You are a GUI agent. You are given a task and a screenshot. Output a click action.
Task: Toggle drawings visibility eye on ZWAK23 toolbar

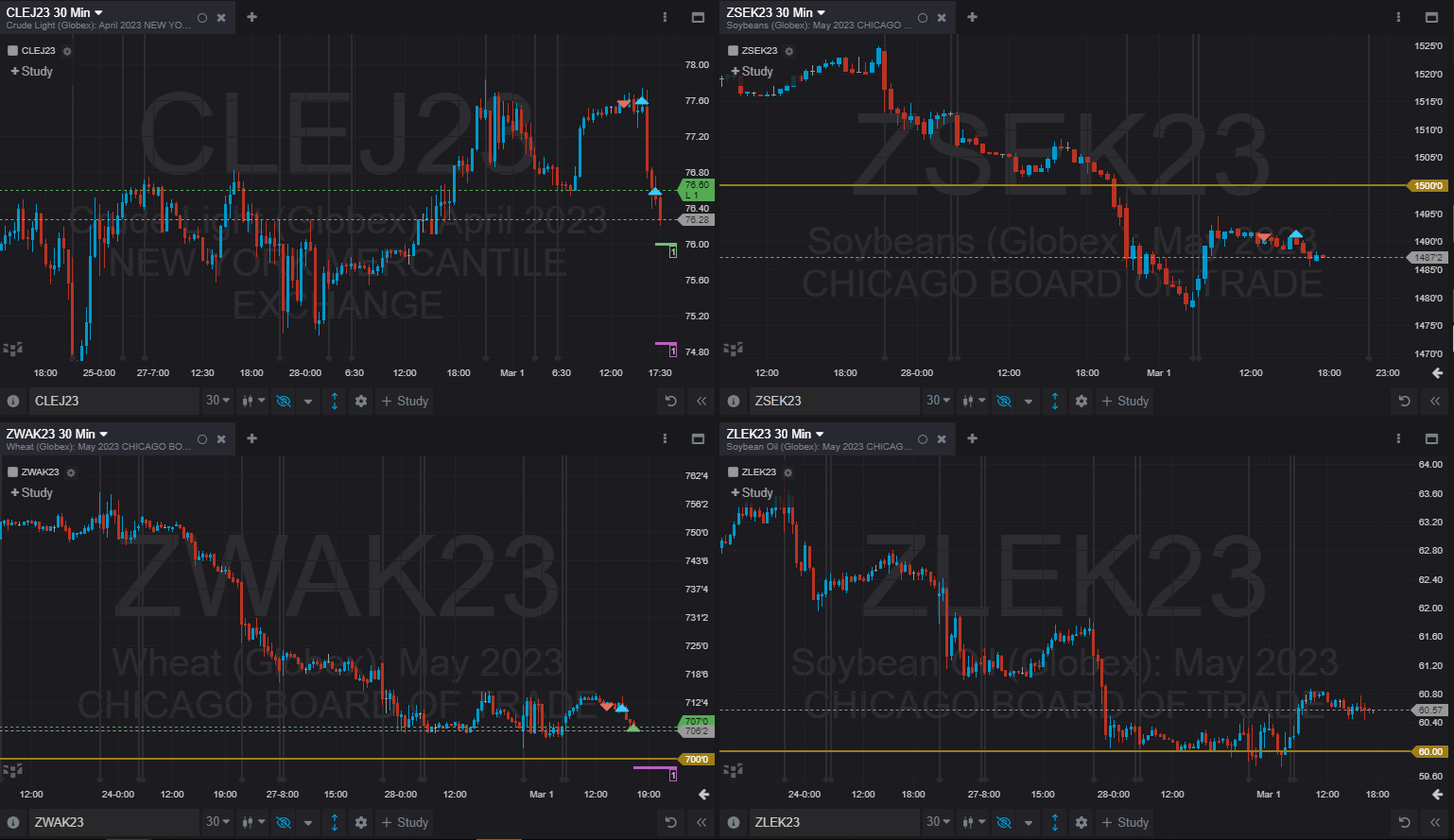284,822
